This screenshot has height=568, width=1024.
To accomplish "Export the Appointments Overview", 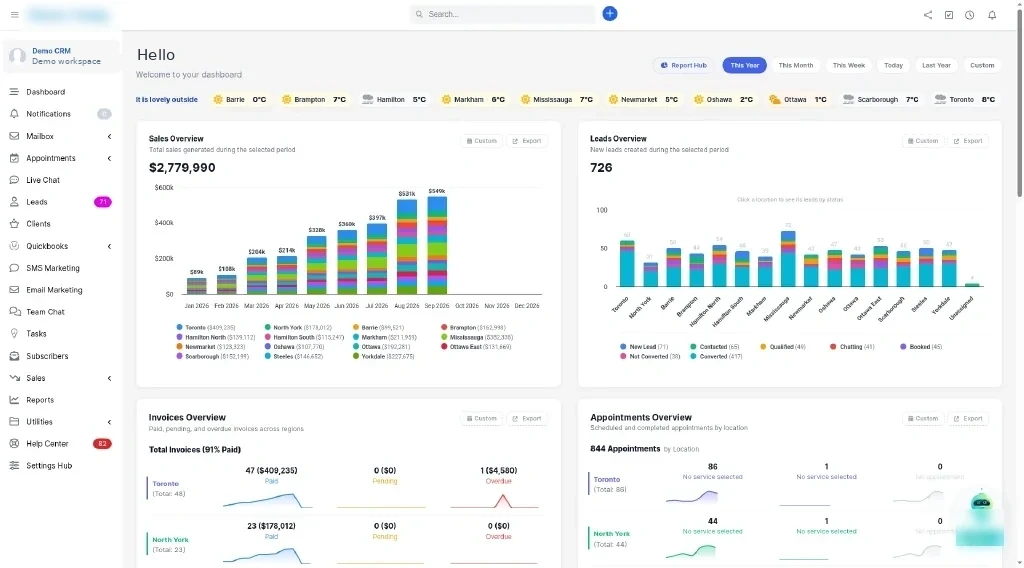I will click(x=968, y=418).
